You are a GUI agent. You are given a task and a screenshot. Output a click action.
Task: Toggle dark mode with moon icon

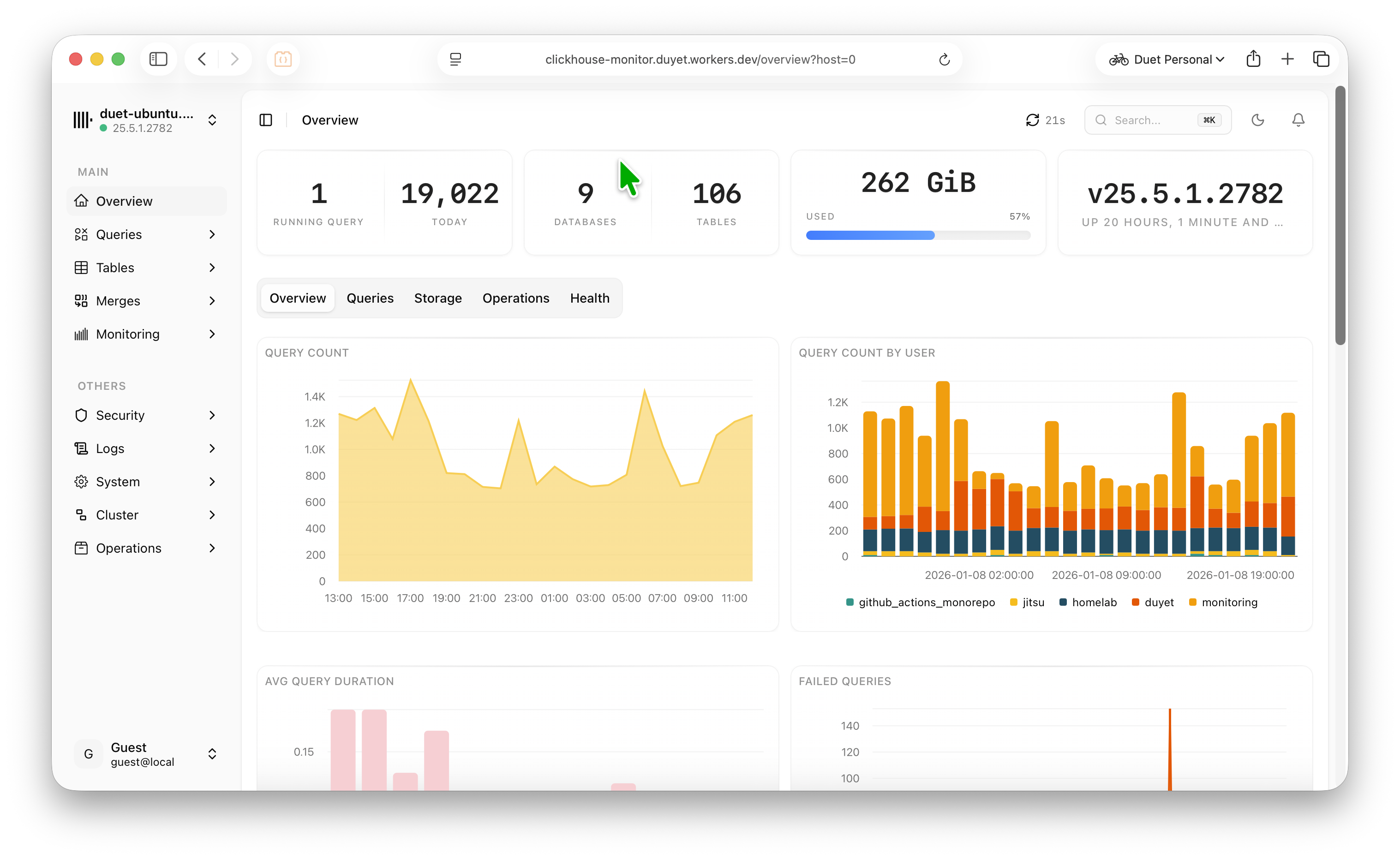tap(1257, 120)
